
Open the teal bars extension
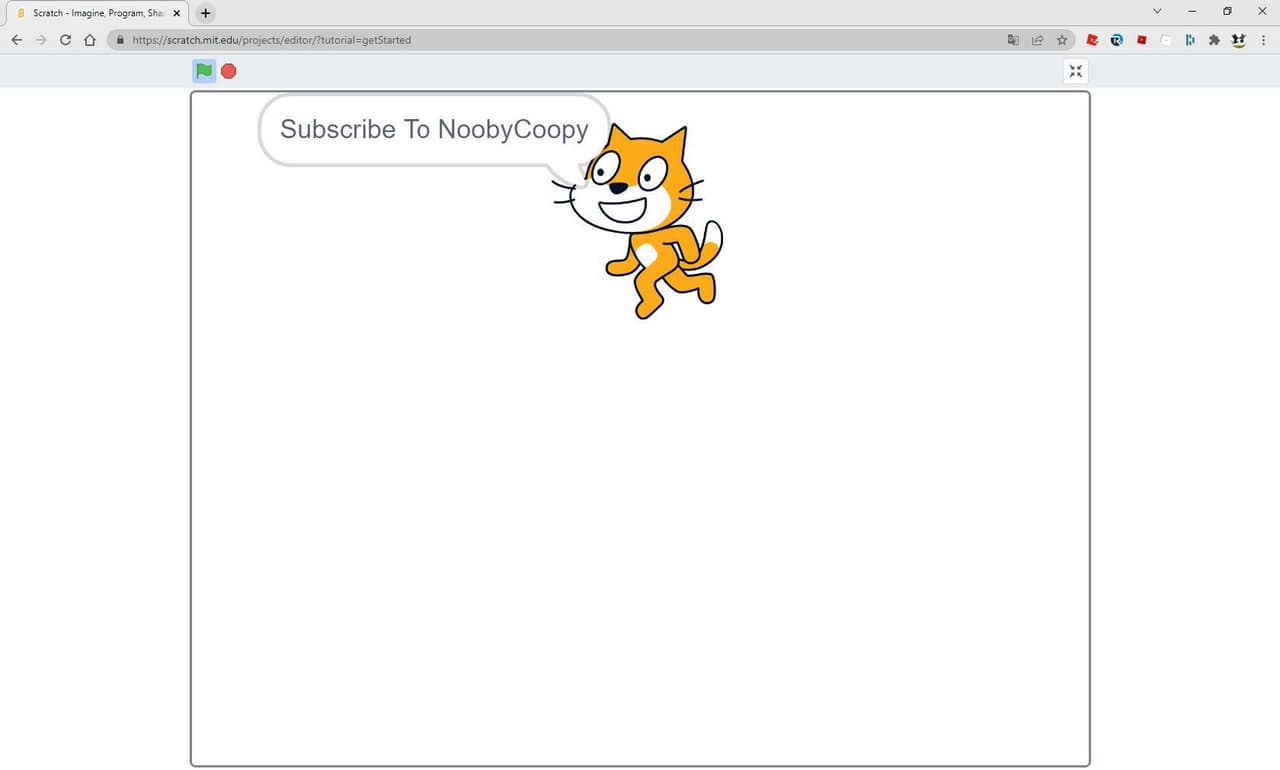click(1190, 40)
